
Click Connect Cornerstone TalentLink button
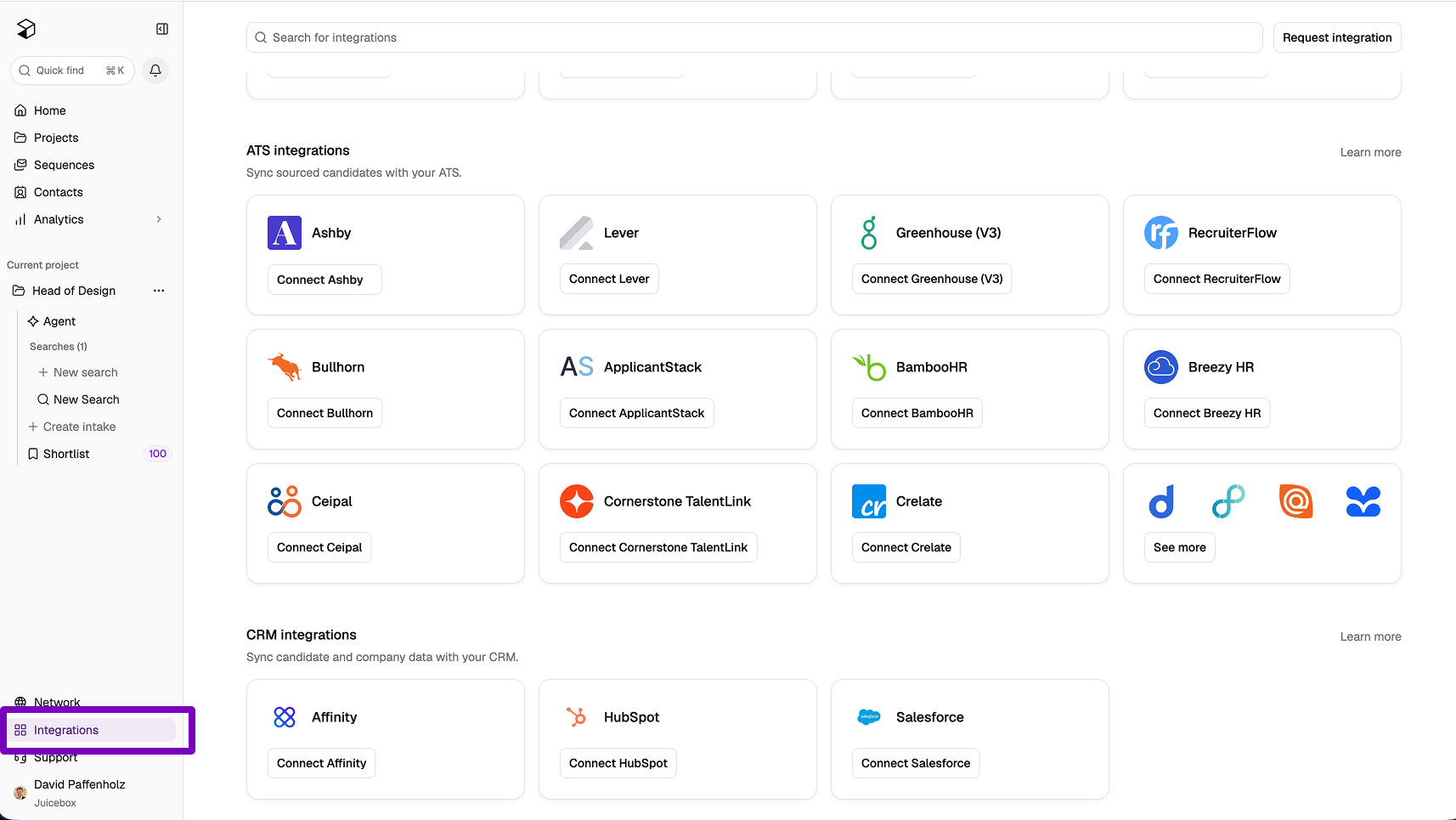tap(658, 547)
